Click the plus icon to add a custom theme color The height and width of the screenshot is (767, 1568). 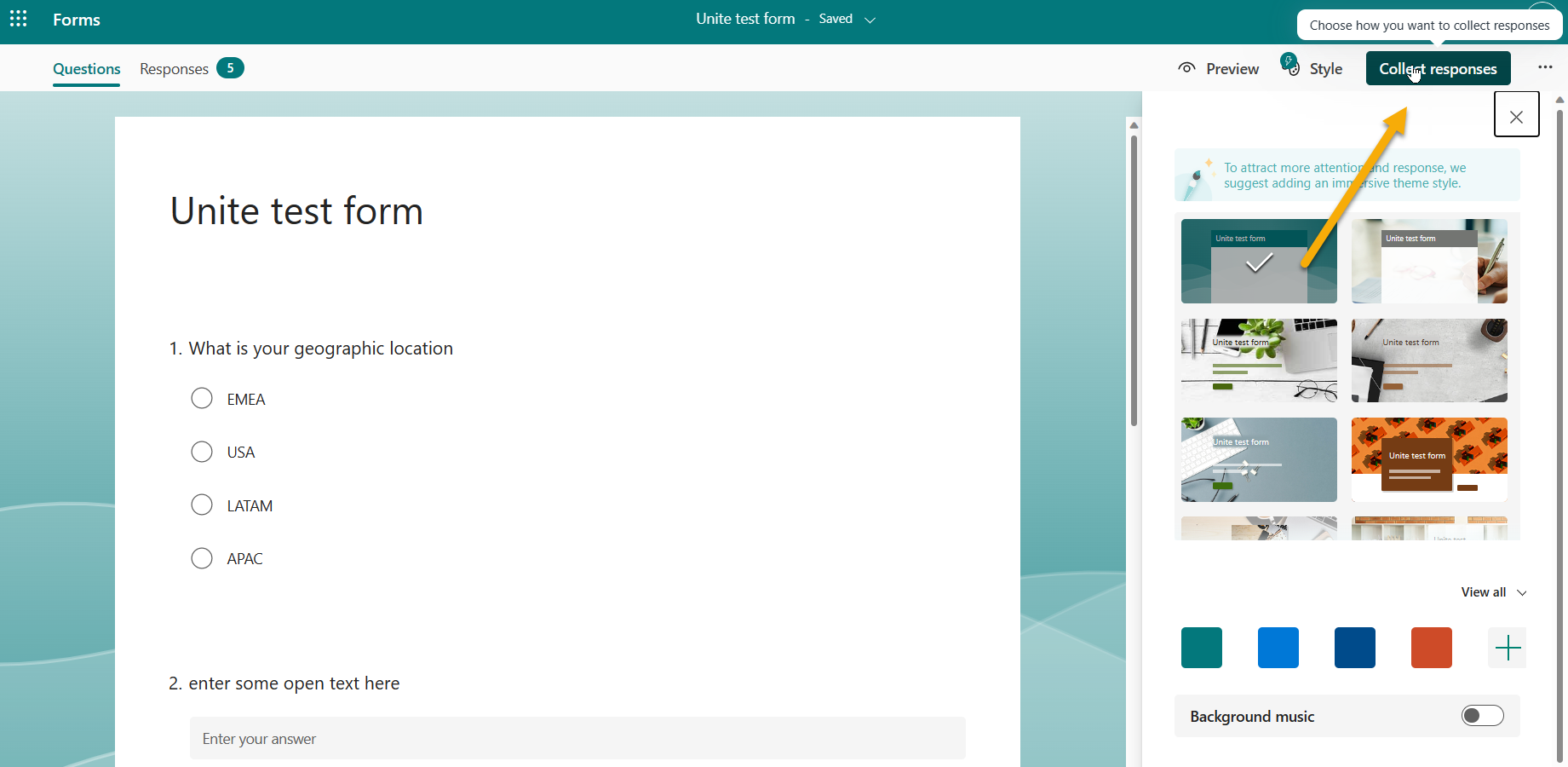click(1507, 648)
